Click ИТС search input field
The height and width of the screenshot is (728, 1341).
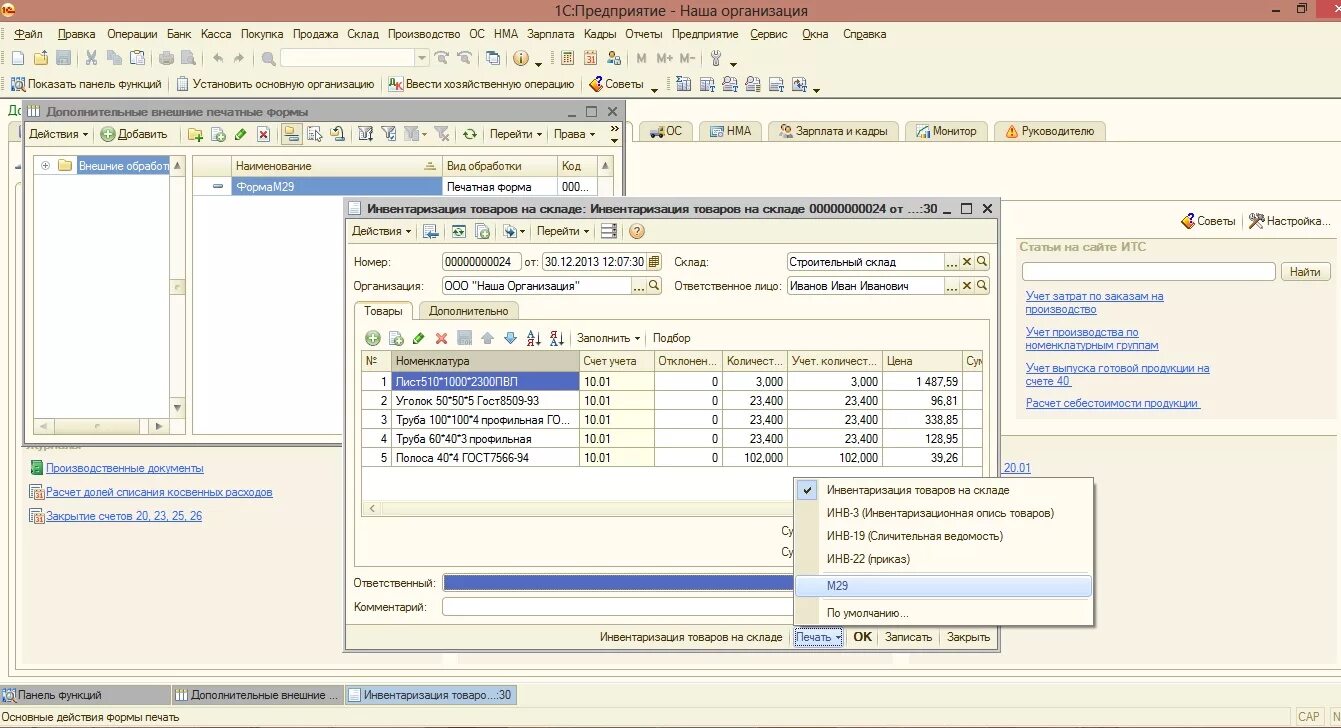(x=1149, y=272)
